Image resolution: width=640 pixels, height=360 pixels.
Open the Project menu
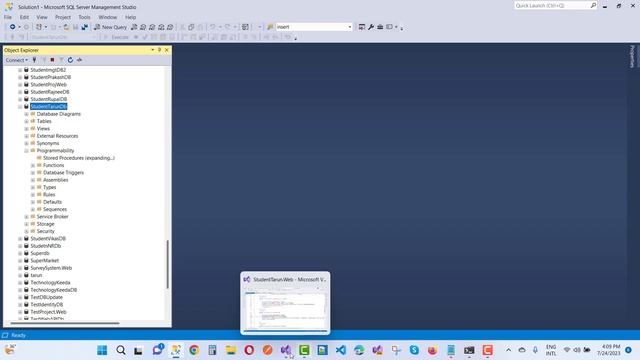pyautogui.click(x=63, y=17)
